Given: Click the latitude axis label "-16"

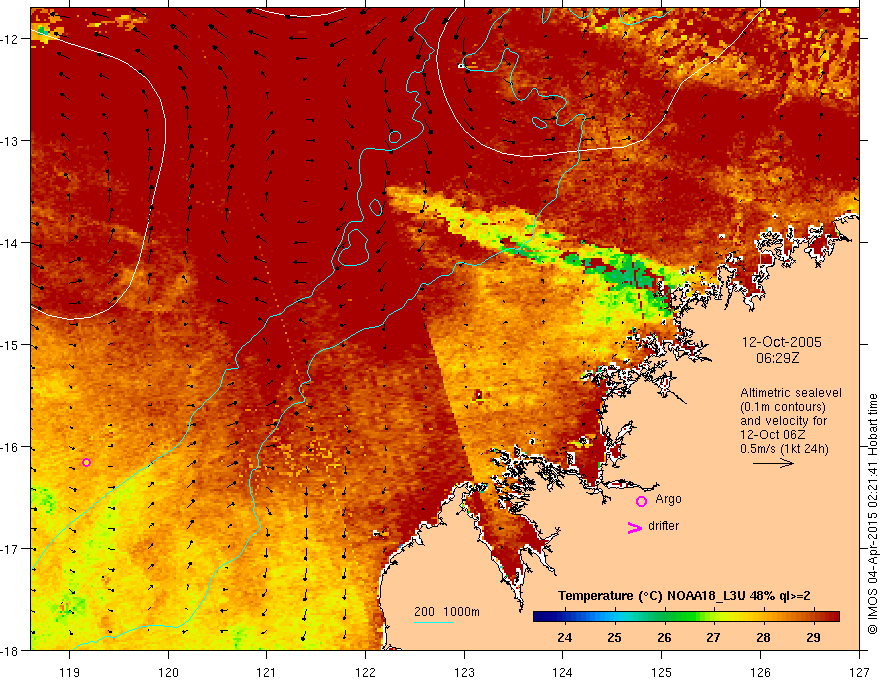Looking at the screenshot, I should (x=10, y=447).
